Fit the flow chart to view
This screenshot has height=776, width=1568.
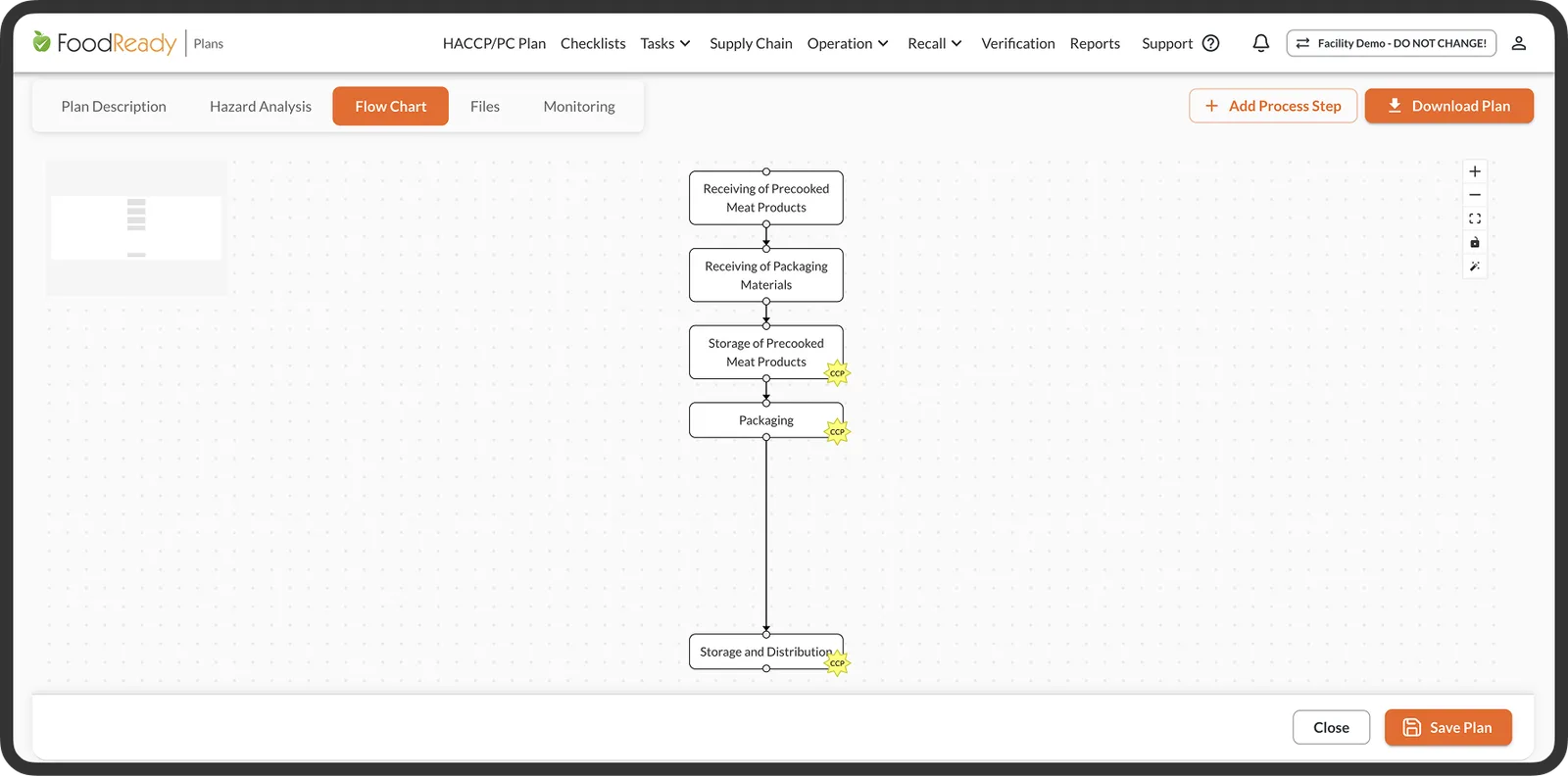coord(1475,218)
